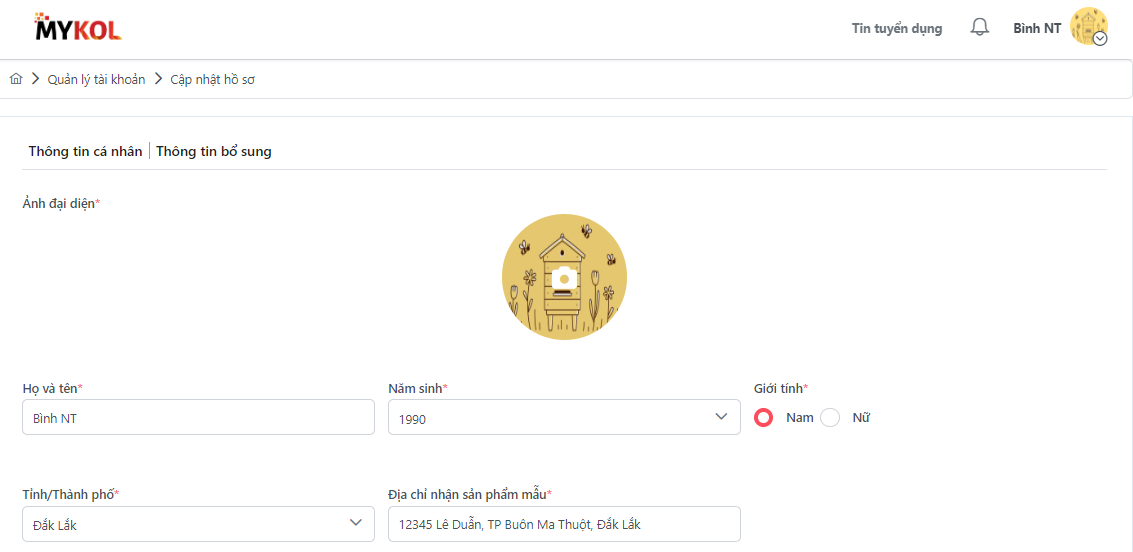Click the chevron after the home breadcrumb
This screenshot has width=1133, height=552.
35,79
